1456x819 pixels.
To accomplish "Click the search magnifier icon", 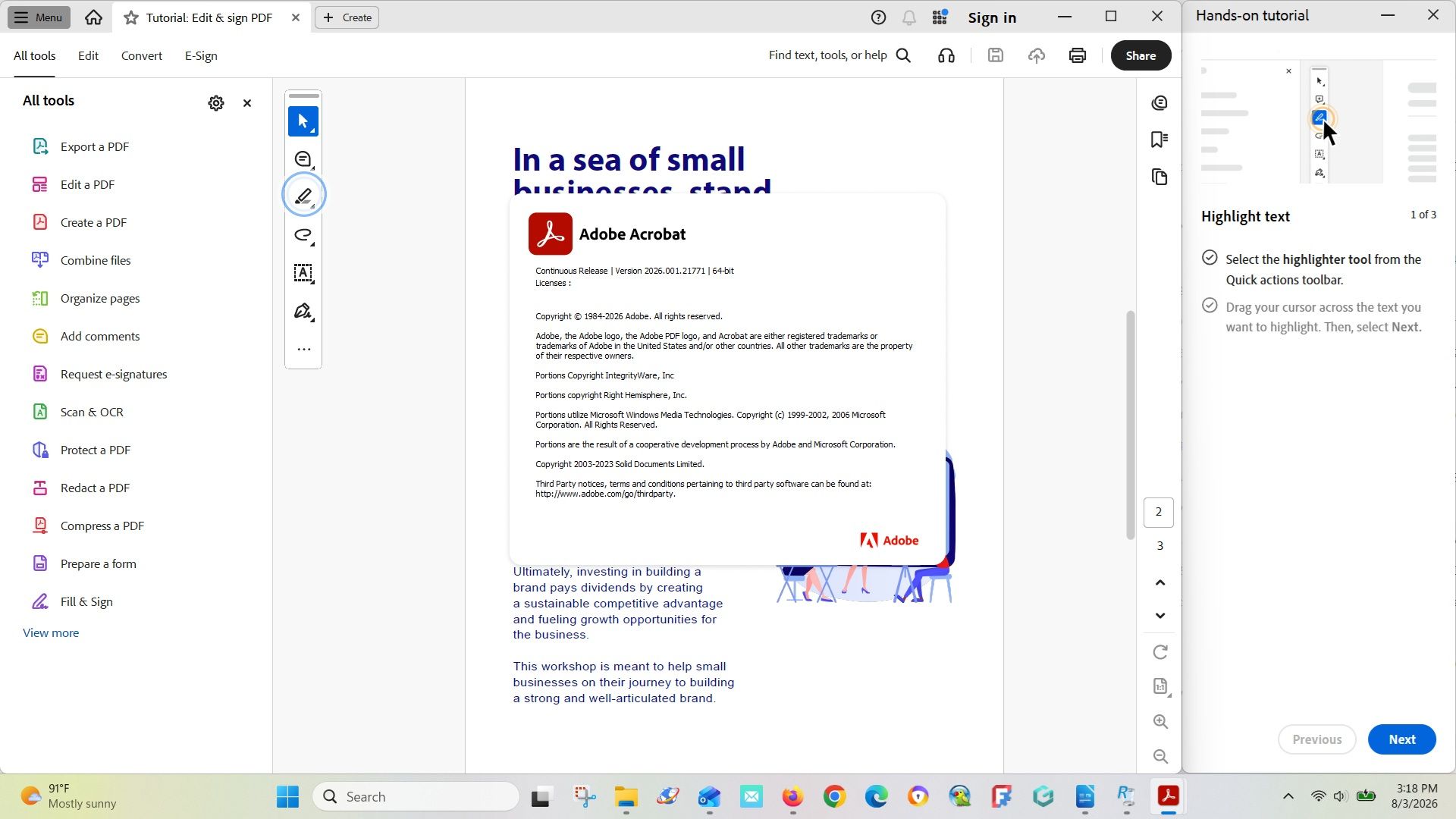I will coord(903,55).
